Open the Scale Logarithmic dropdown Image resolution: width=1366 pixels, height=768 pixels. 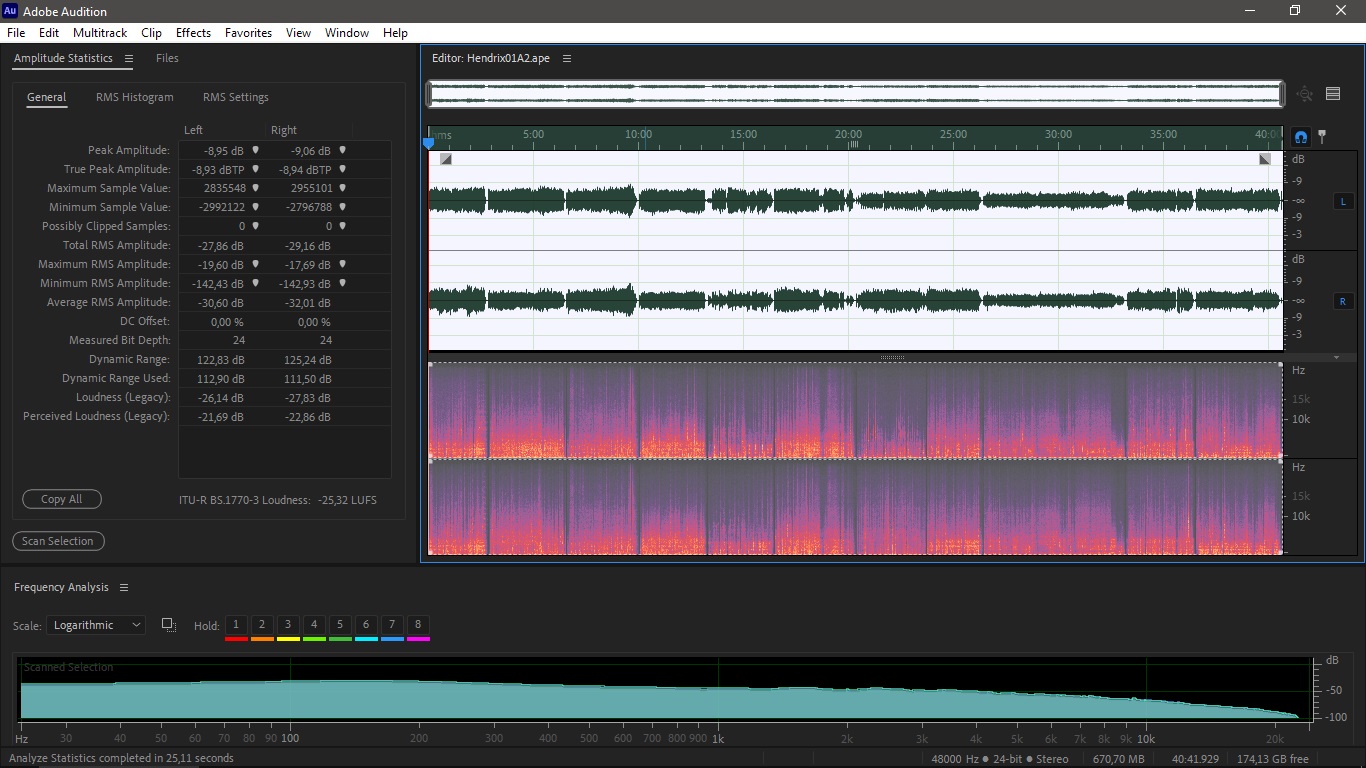pyautogui.click(x=96, y=625)
